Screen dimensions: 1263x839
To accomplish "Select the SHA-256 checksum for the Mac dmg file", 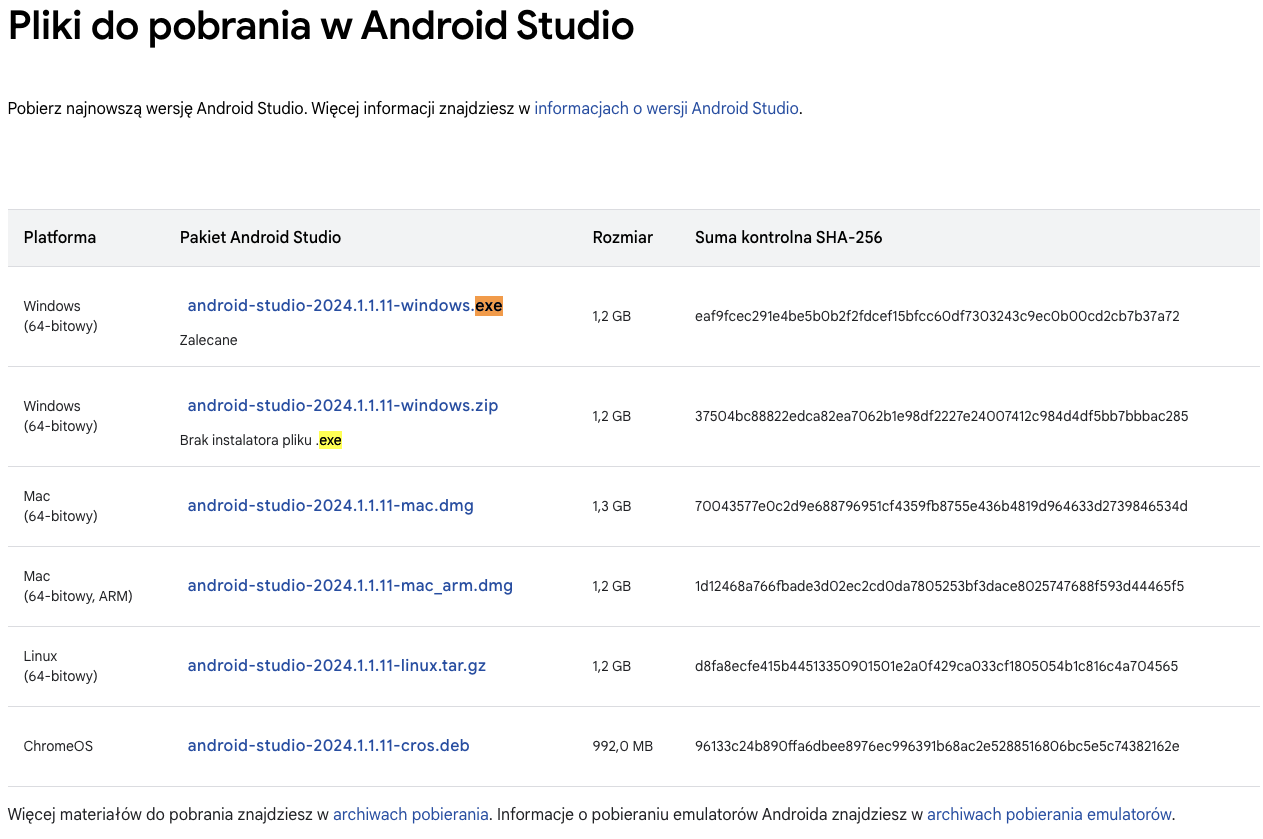I will 941,506.
